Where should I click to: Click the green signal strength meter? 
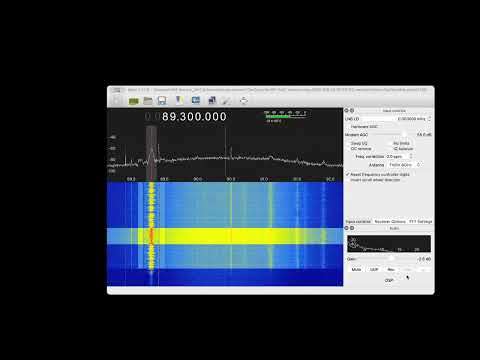point(286,115)
